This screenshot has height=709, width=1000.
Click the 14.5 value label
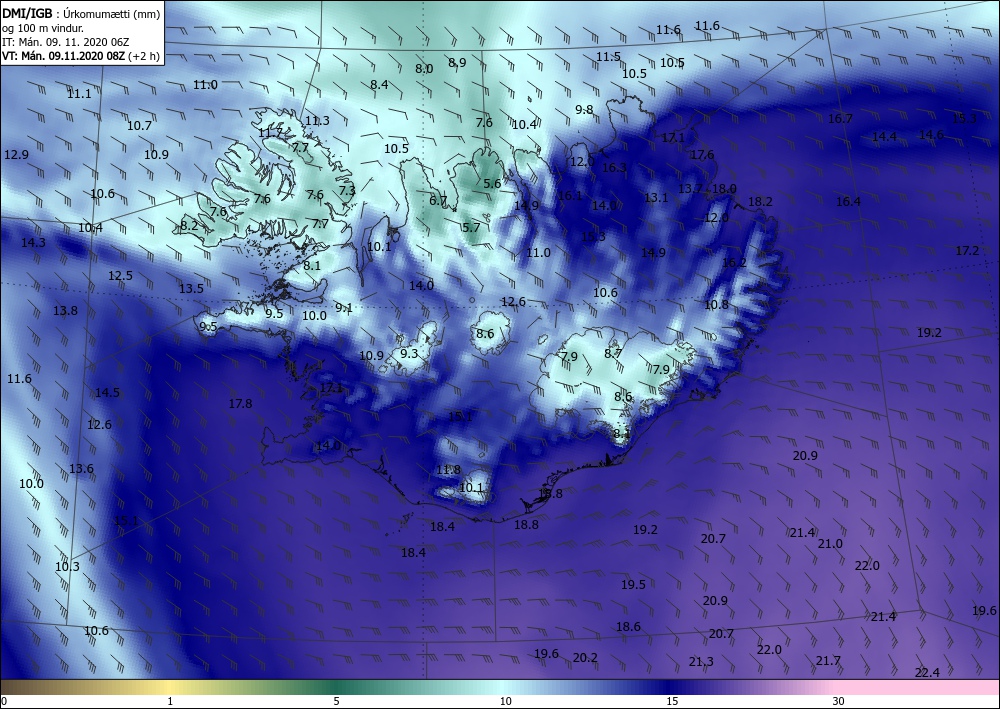(107, 393)
